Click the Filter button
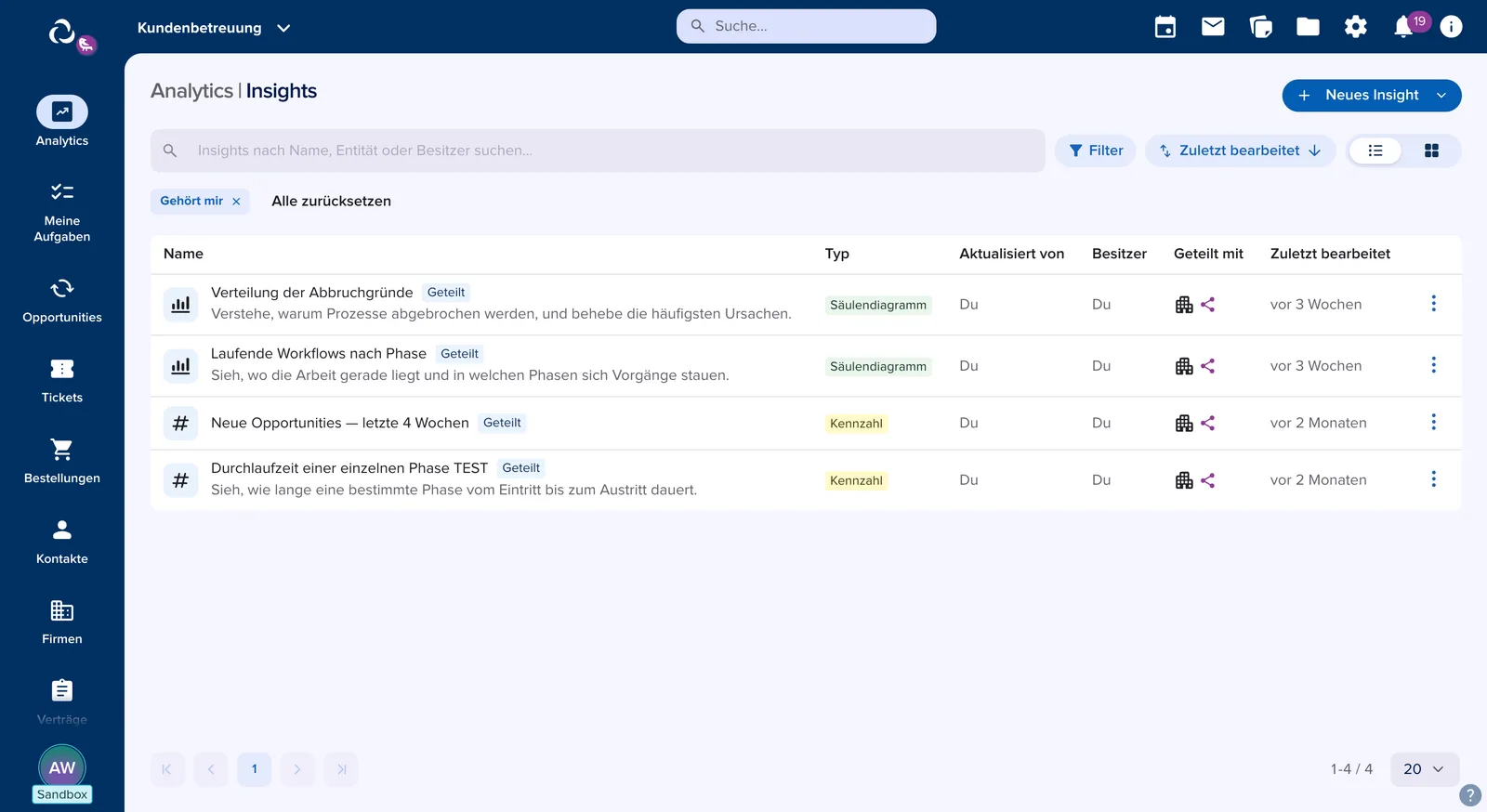 (x=1095, y=151)
